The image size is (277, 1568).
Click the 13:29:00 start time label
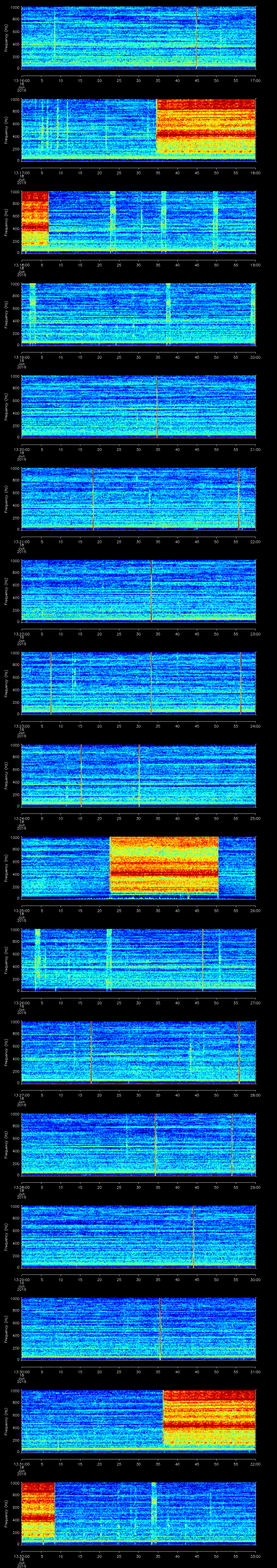[22, 1279]
